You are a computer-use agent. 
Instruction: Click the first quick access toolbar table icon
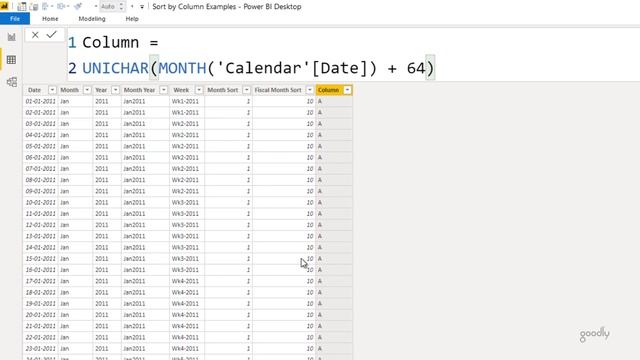pyautogui.click(x=22, y=6)
